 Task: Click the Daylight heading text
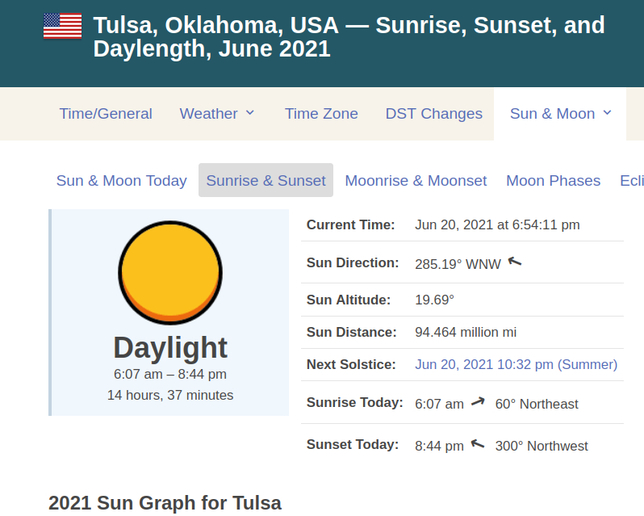[x=170, y=347]
